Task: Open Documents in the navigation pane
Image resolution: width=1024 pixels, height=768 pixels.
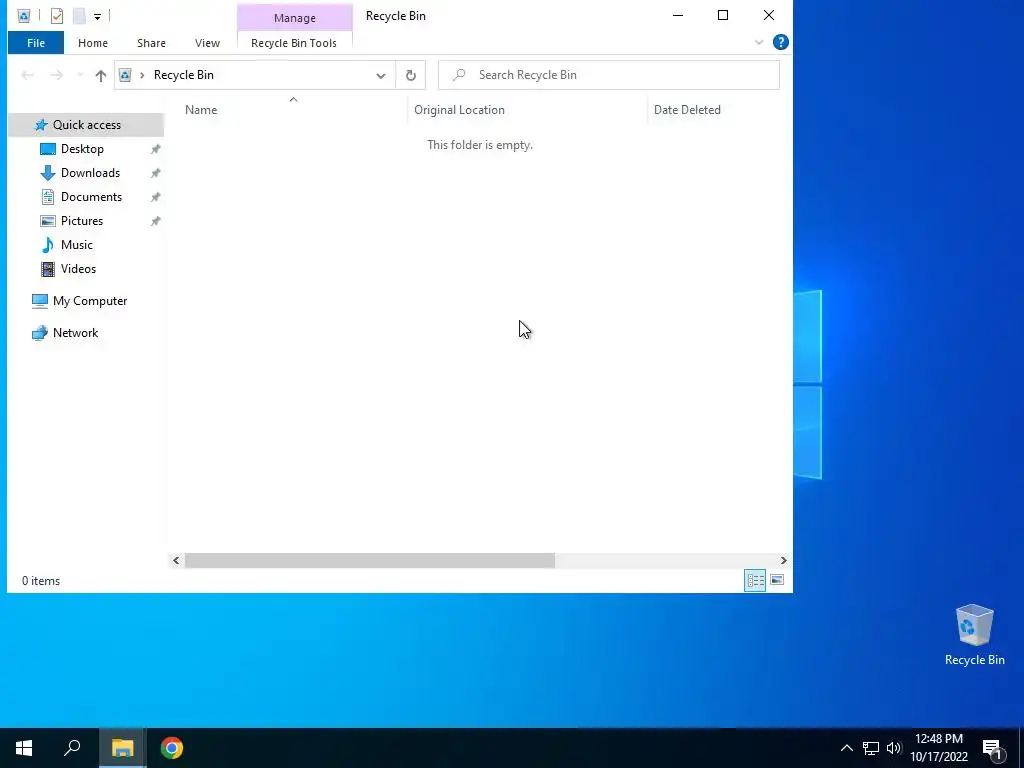Action: coord(91,197)
